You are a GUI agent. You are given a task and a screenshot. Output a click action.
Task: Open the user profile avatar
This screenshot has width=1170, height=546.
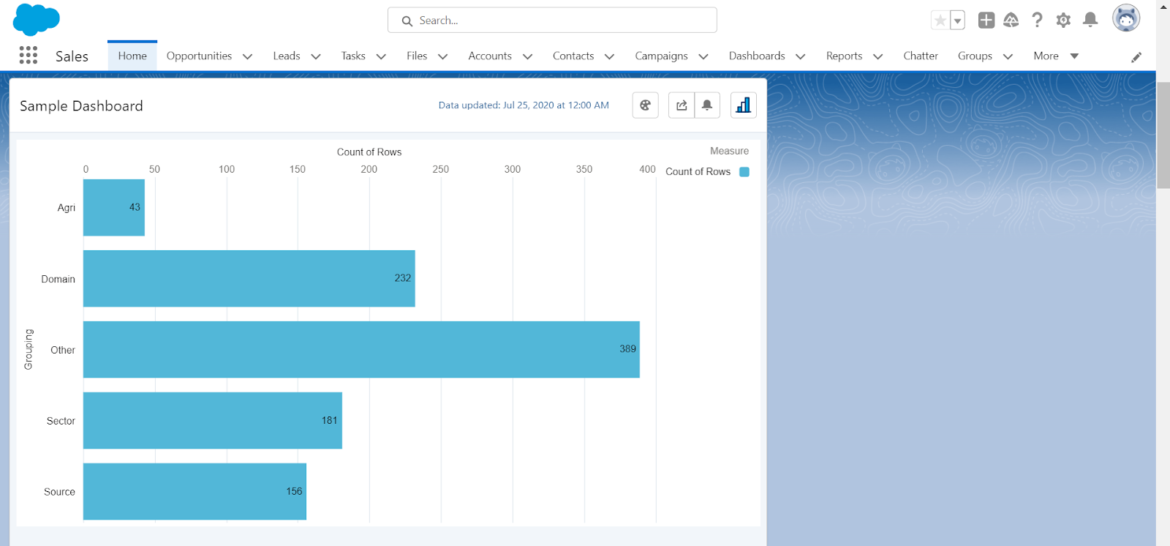click(1126, 19)
